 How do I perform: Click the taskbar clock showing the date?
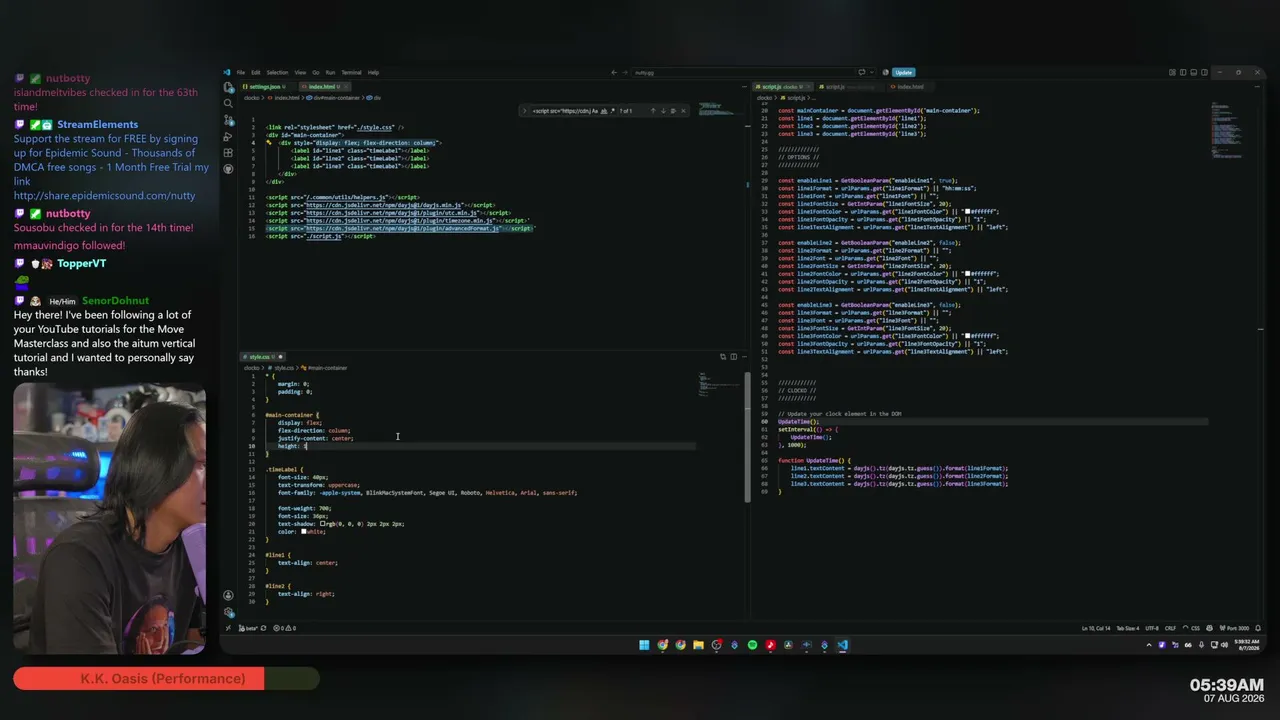coord(1245,645)
